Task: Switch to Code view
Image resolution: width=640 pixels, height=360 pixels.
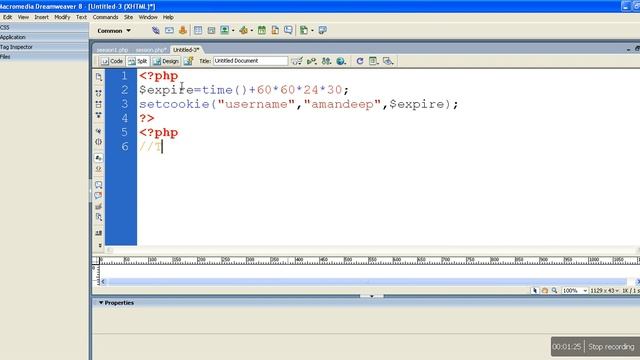Action: click(x=112, y=61)
